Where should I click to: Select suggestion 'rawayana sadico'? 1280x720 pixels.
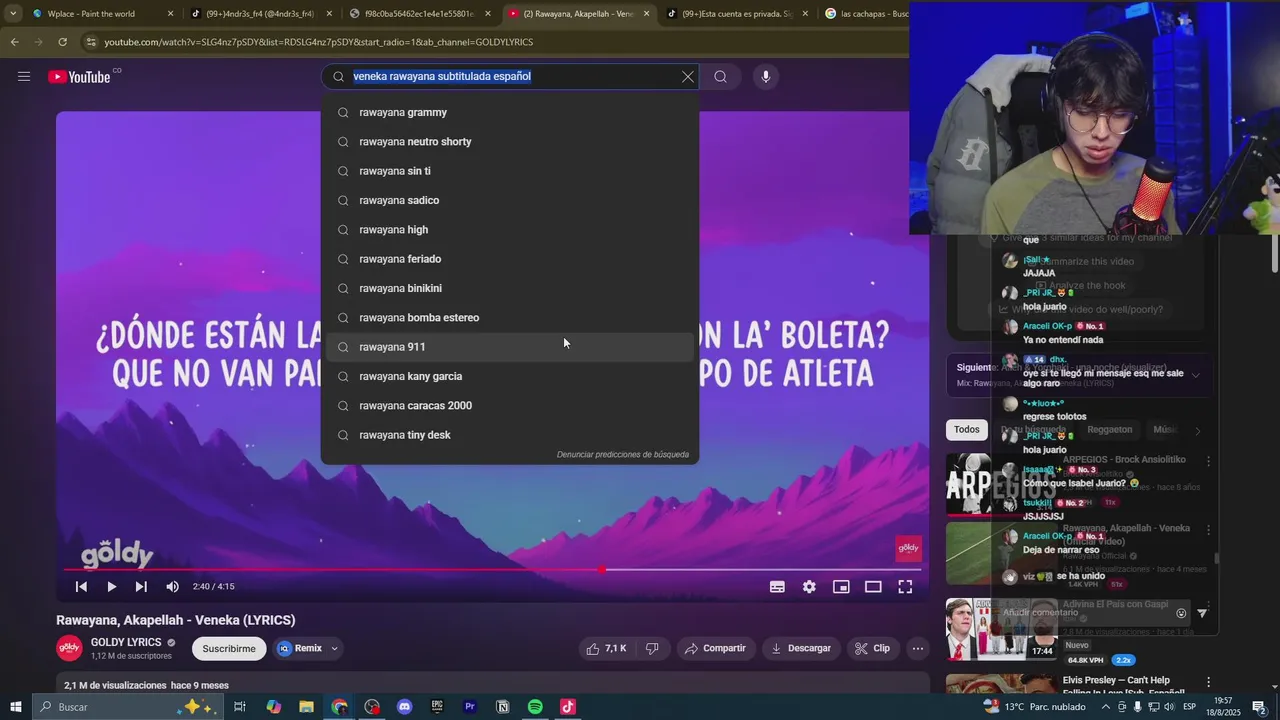pos(510,200)
